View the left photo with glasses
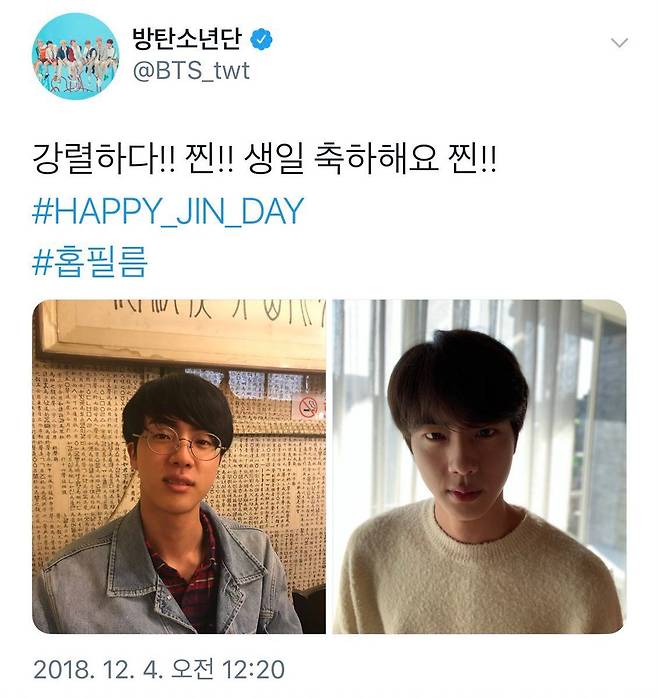Screen dimensions: 658x699 [x=179, y=466]
